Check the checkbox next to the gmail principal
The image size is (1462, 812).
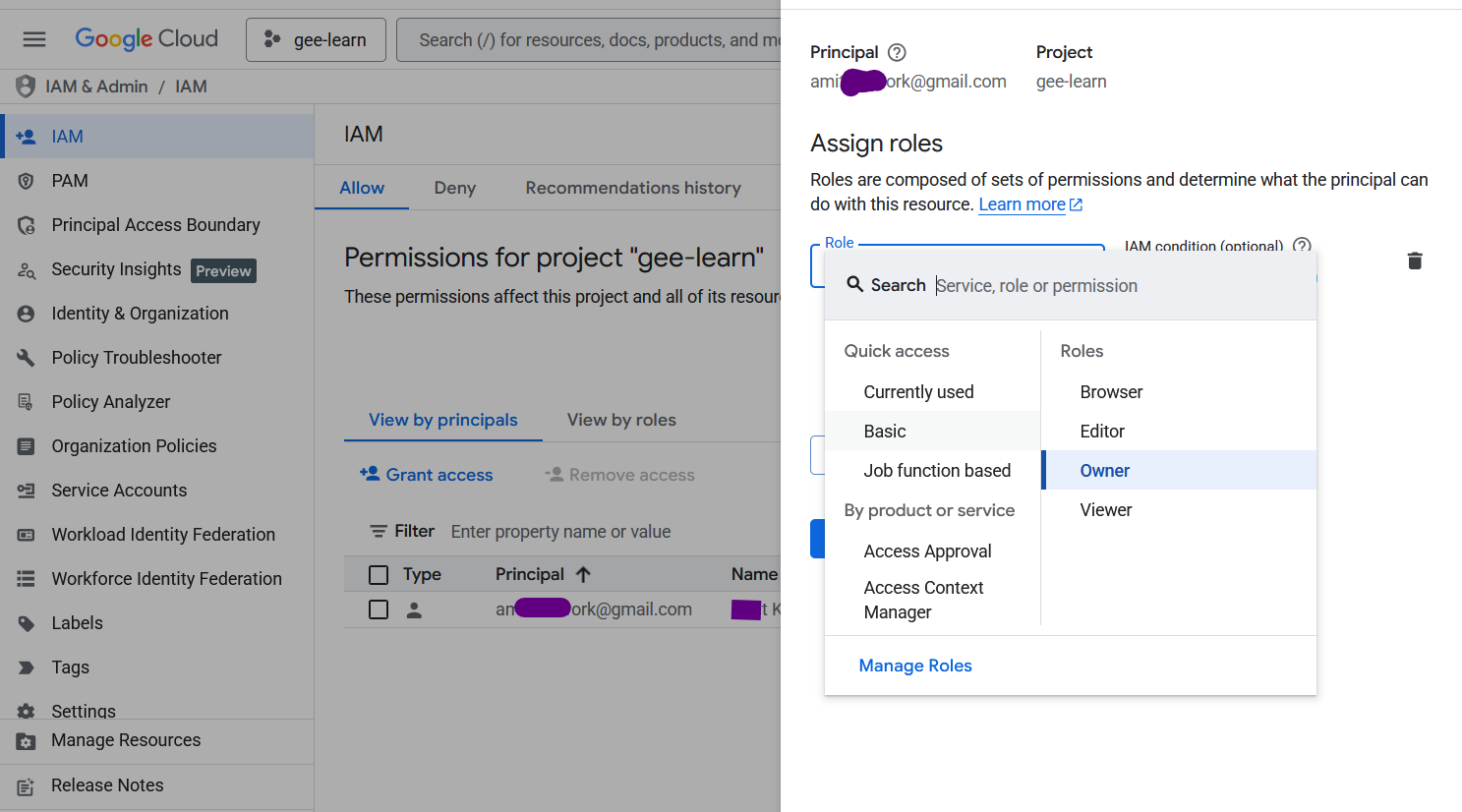(379, 609)
